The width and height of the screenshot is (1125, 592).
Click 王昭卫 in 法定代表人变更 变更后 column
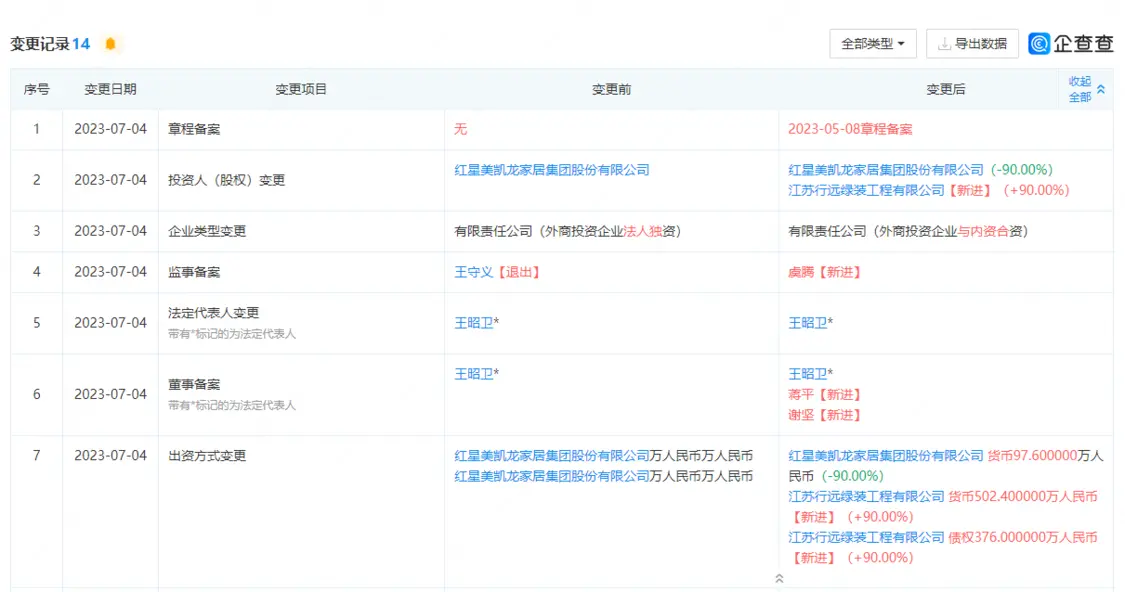coord(808,323)
